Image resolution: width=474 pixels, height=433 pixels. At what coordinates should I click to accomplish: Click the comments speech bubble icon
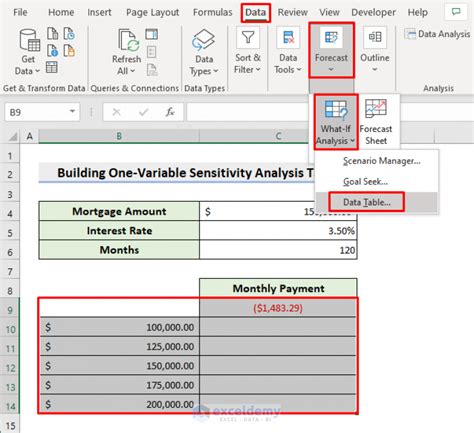pos(456,12)
